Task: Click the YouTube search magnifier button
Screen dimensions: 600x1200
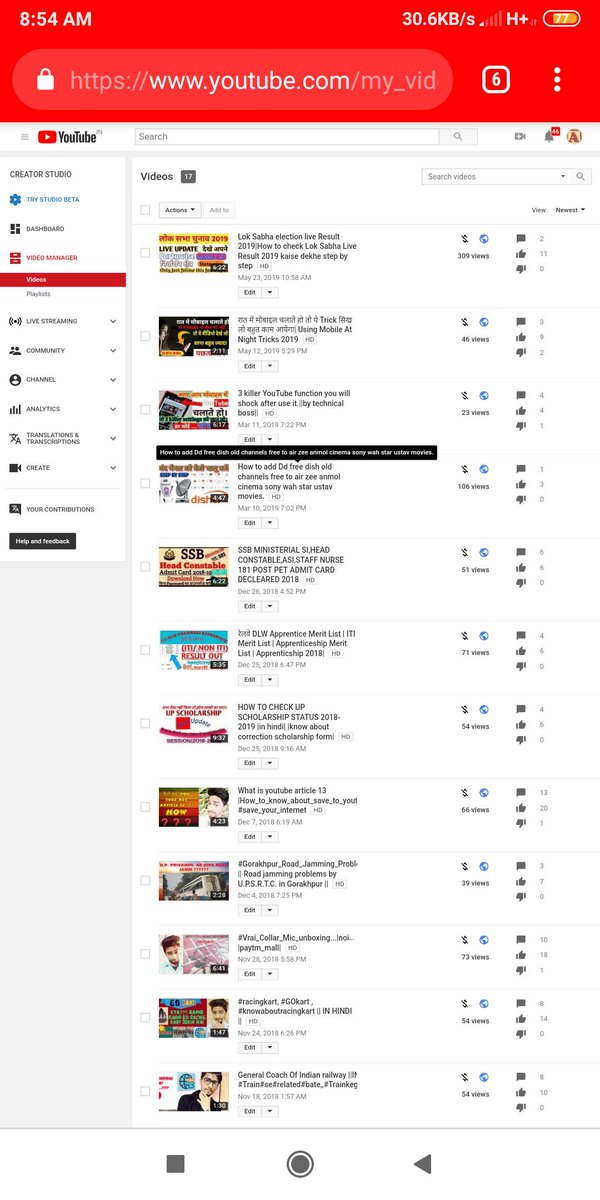Action: [458, 137]
